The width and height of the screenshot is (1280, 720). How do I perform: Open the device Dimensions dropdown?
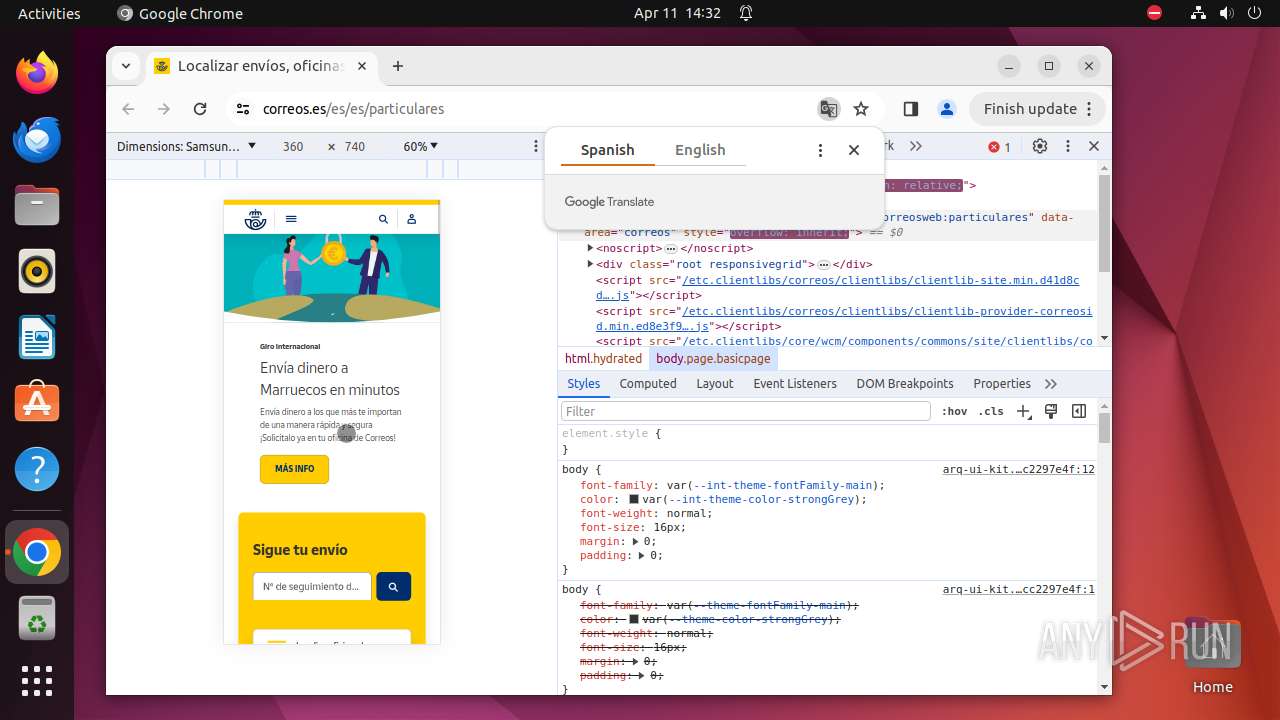[x=186, y=146]
